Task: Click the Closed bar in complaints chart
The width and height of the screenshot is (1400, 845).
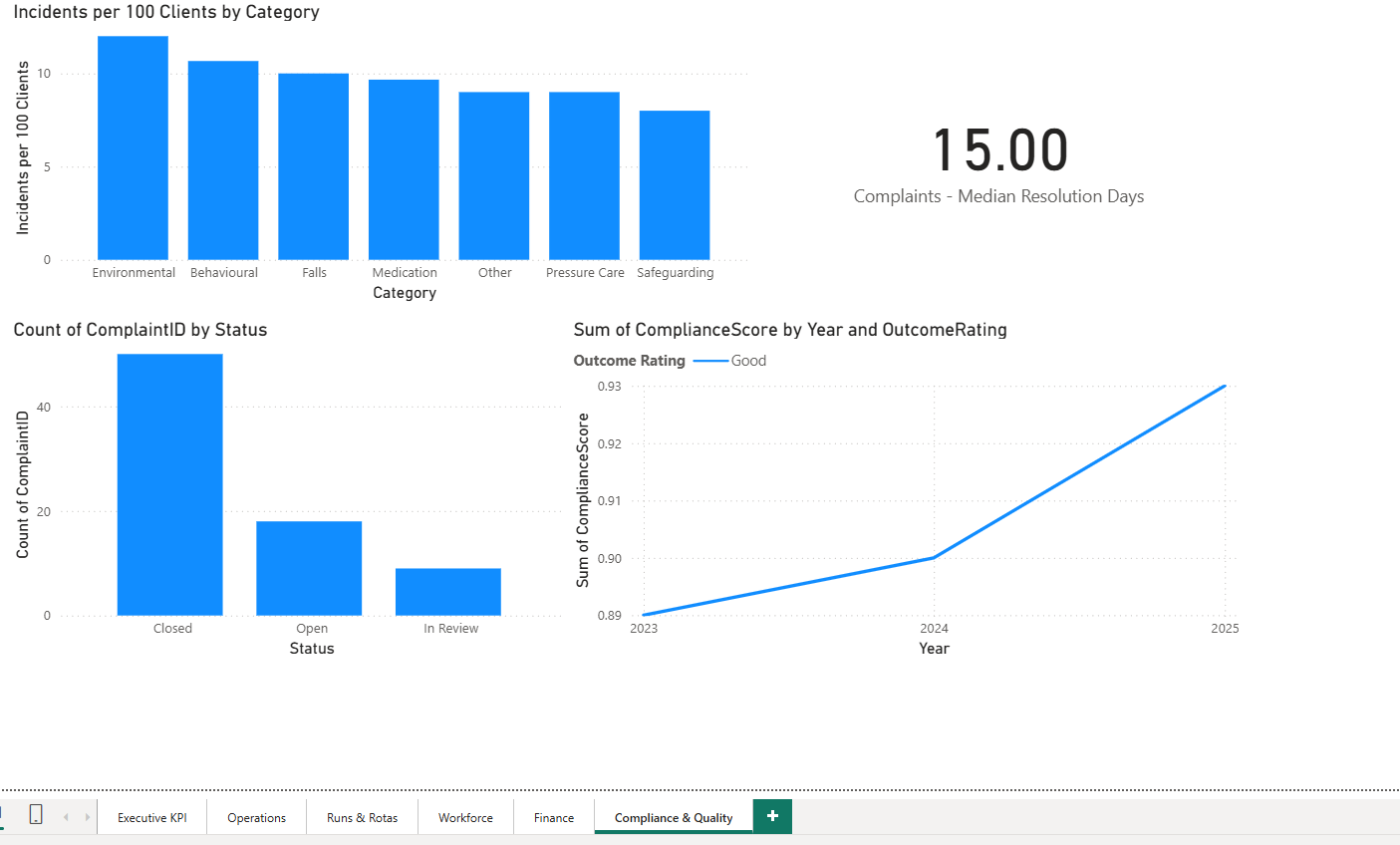Action: [x=169, y=478]
